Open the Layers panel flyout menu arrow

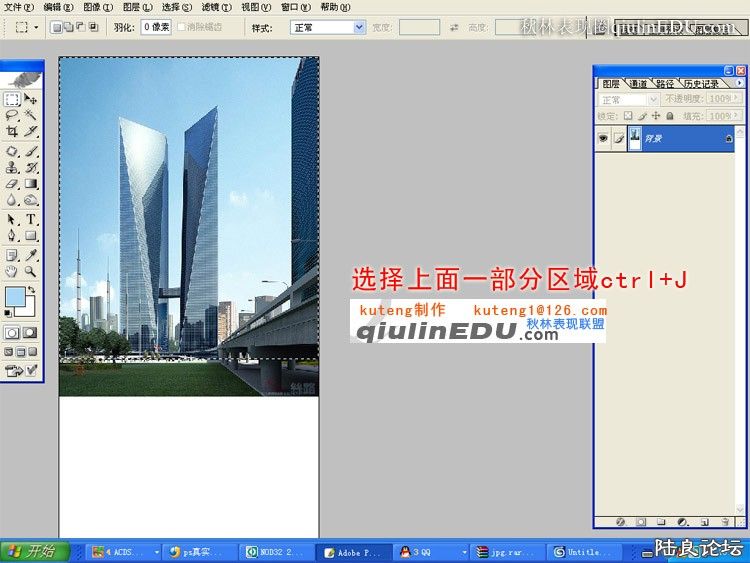(x=740, y=84)
